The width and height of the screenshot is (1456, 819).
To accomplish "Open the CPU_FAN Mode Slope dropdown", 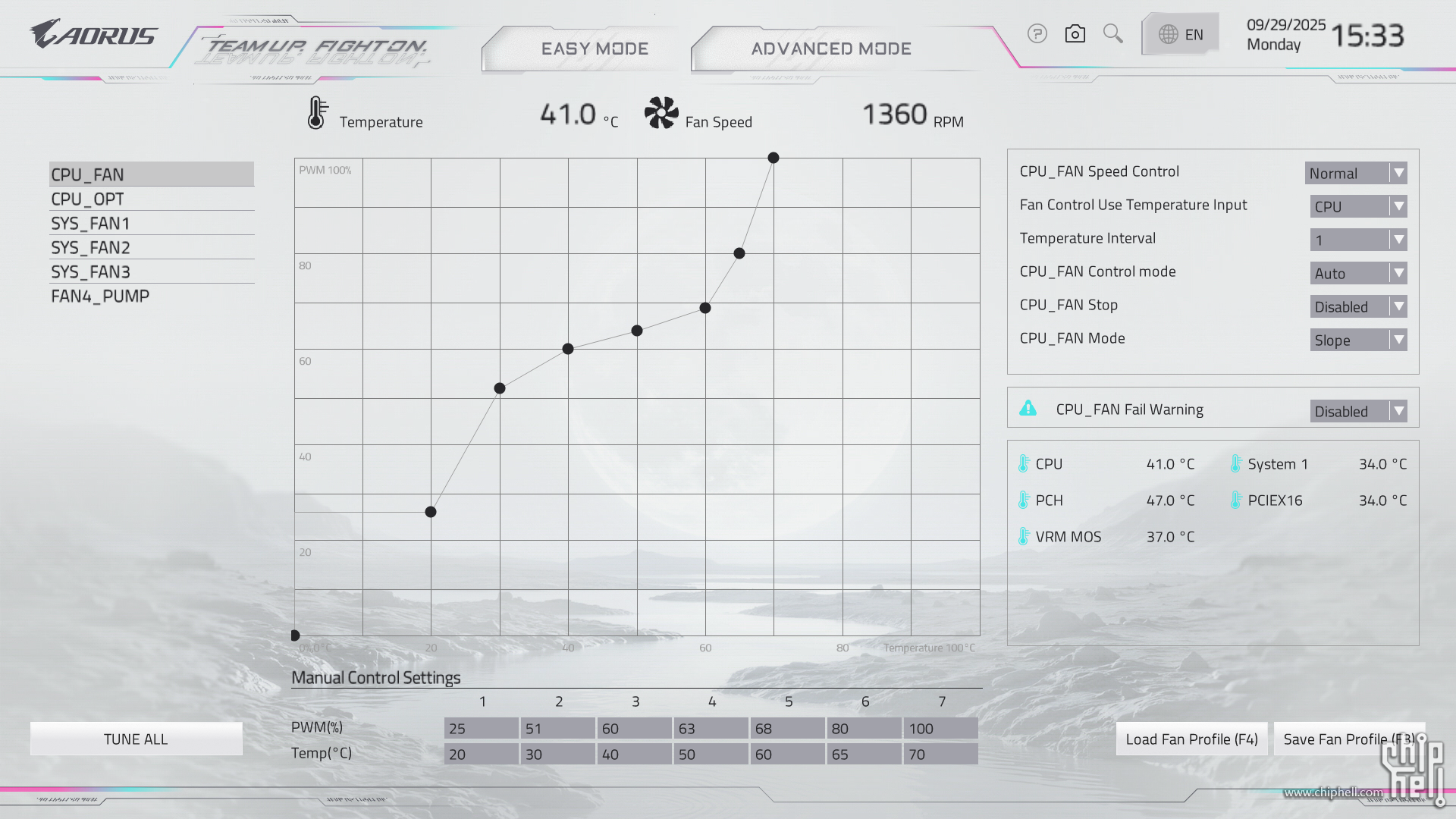I will tap(1358, 340).
